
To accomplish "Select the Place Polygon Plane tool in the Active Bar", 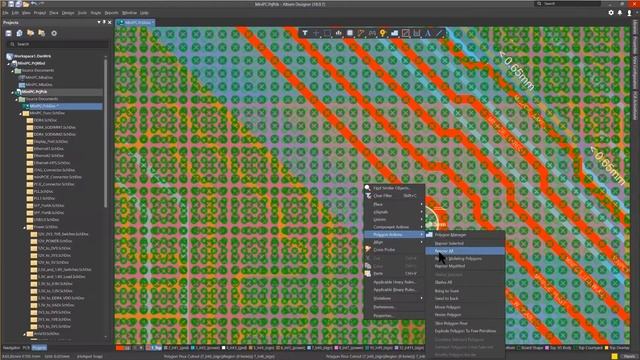I will [x=394, y=33].
